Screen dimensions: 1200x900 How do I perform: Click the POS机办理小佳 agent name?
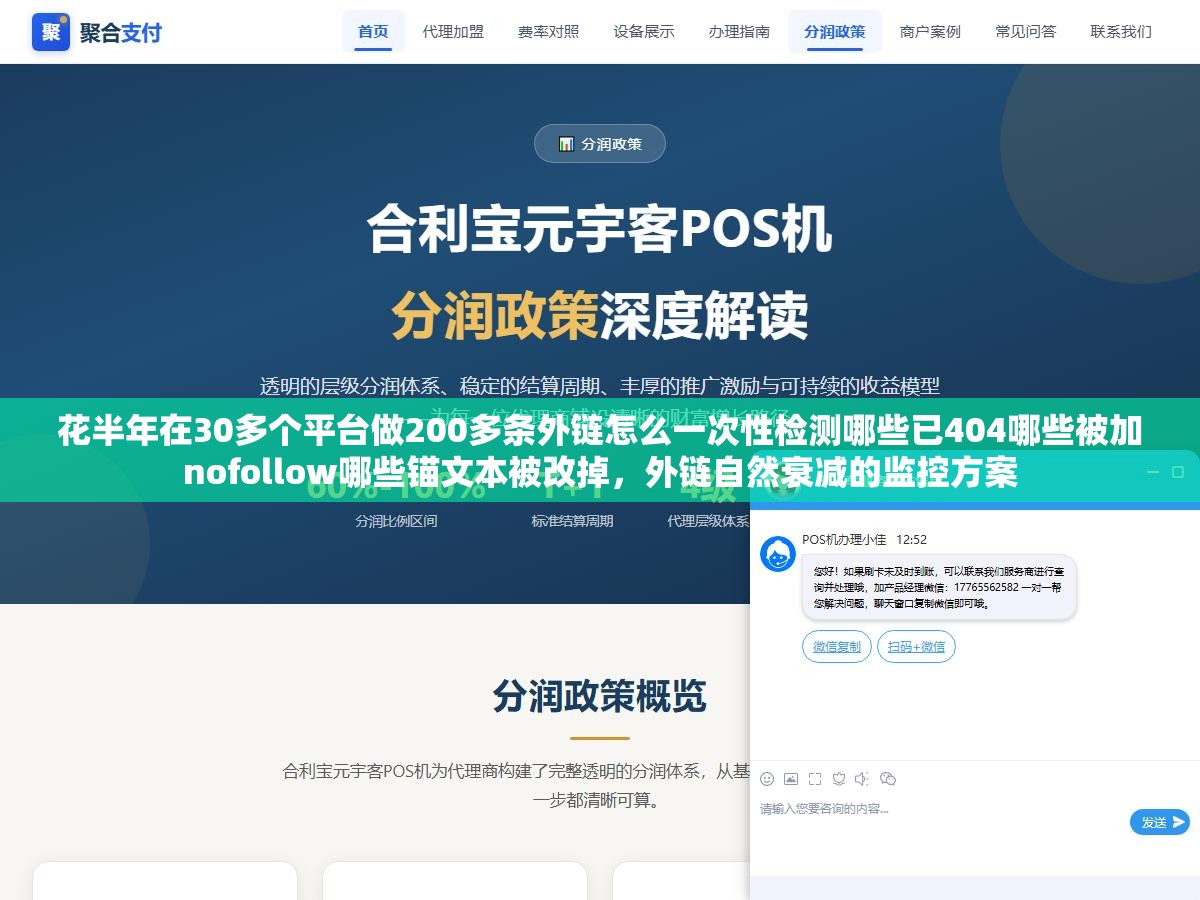tap(844, 540)
